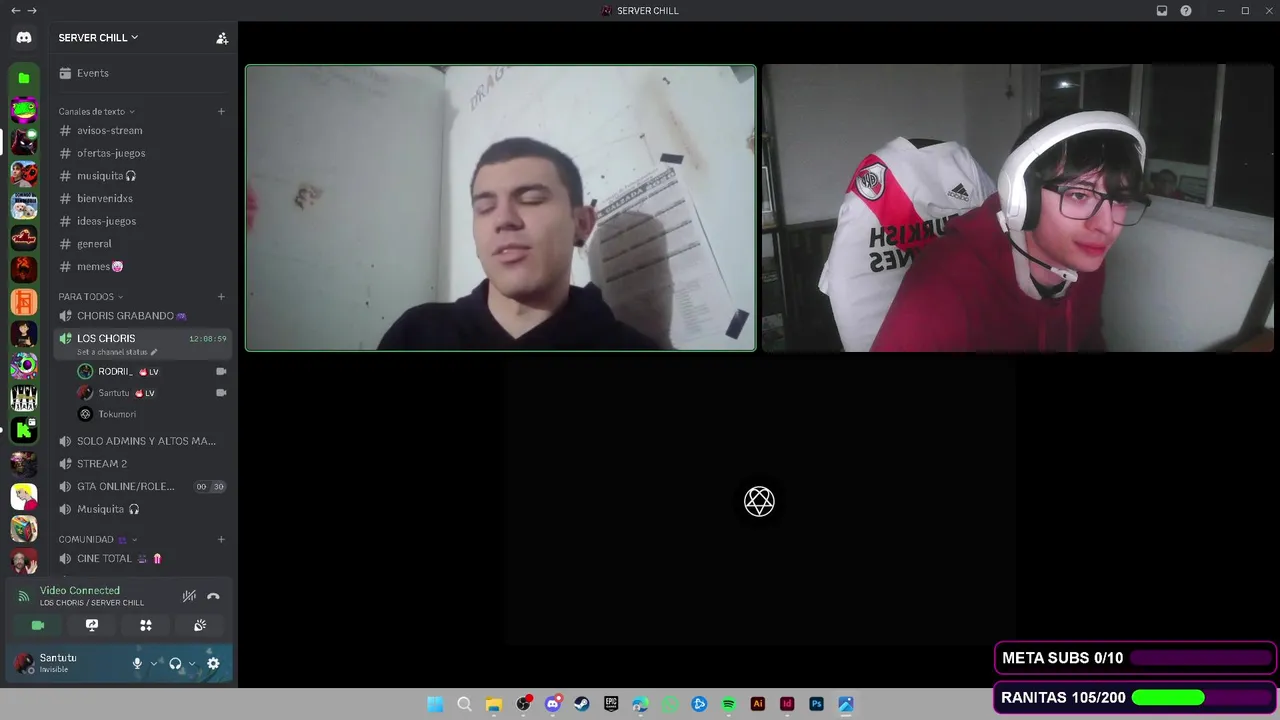Deafen with the headphones button

tap(175, 663)
